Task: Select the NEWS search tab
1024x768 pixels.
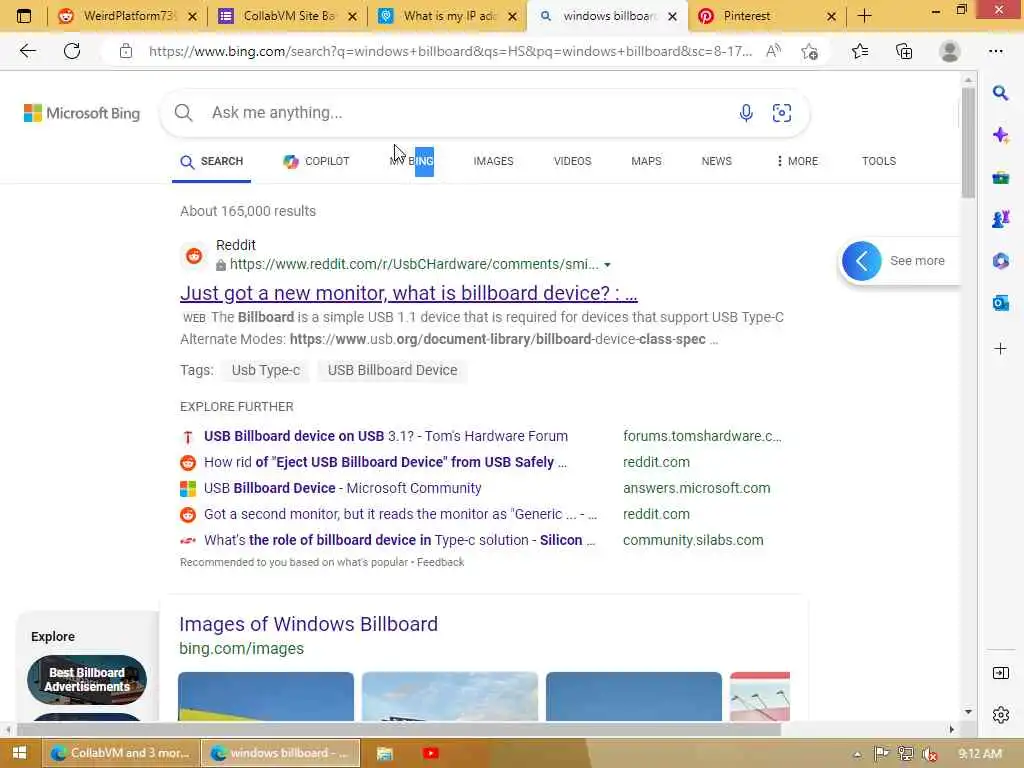Action: 716,161
